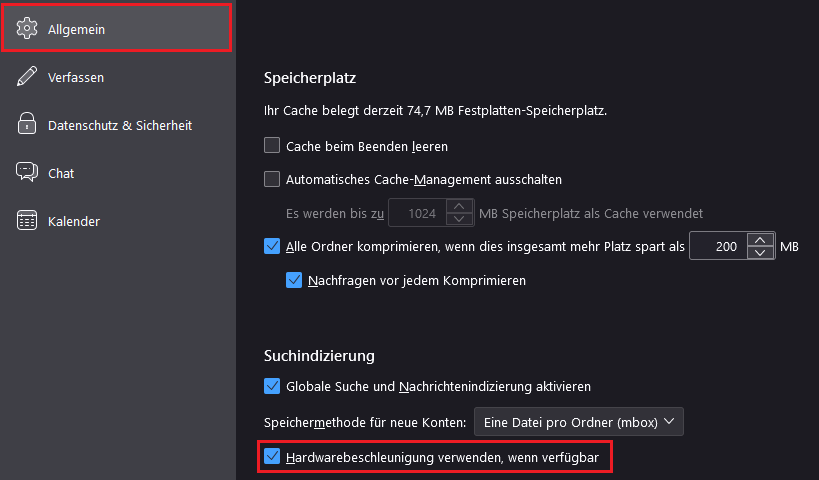Screen dimensions: 819x480
Task: Open the Speichermethode für neue Konten dropdown
Action: 578,422
